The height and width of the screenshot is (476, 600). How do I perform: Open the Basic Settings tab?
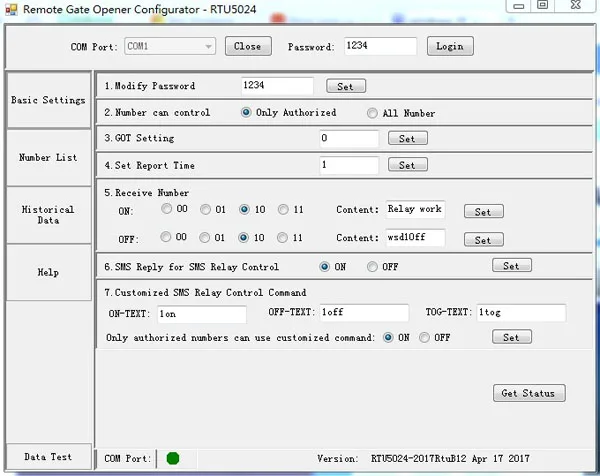49,100
